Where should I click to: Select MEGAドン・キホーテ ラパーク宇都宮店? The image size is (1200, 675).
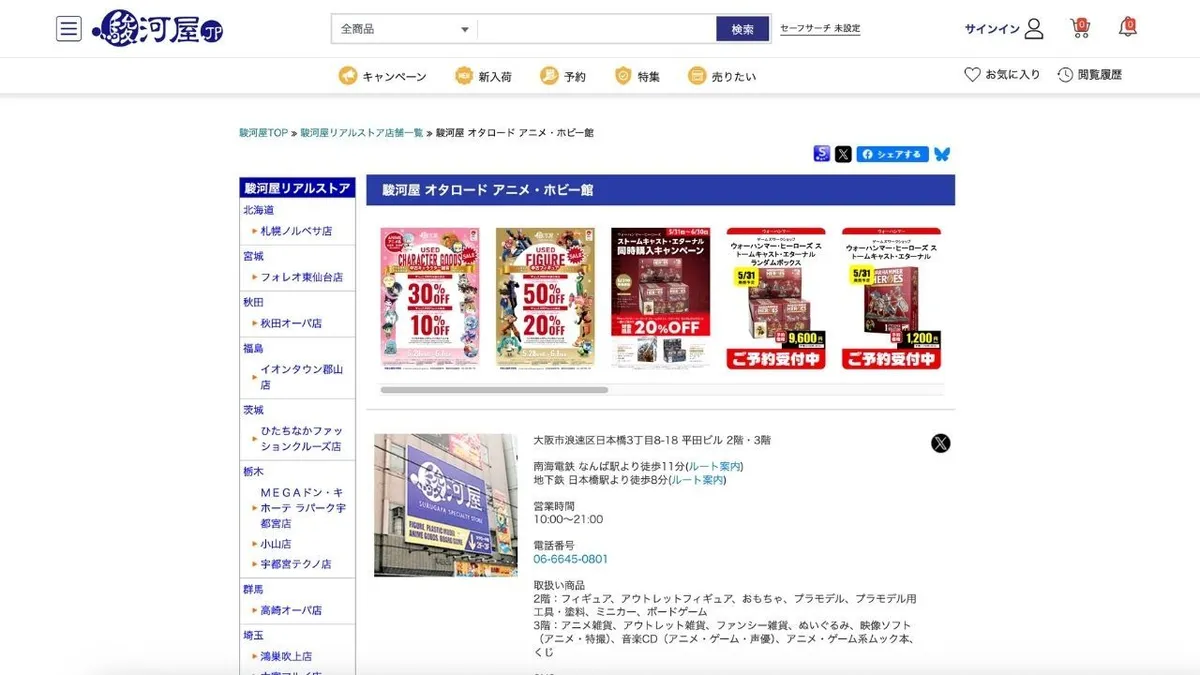pos(303,508)
